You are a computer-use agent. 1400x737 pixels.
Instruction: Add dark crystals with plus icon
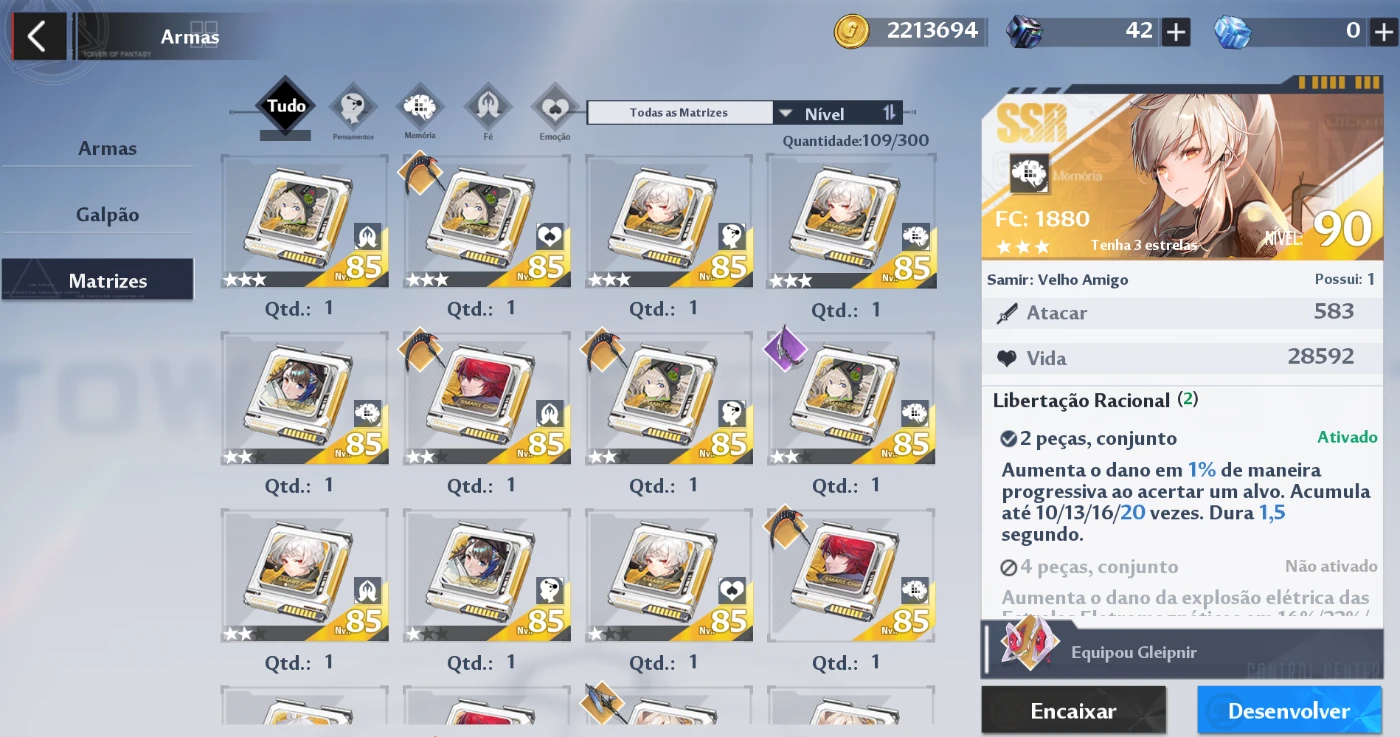click(1176, 32)
